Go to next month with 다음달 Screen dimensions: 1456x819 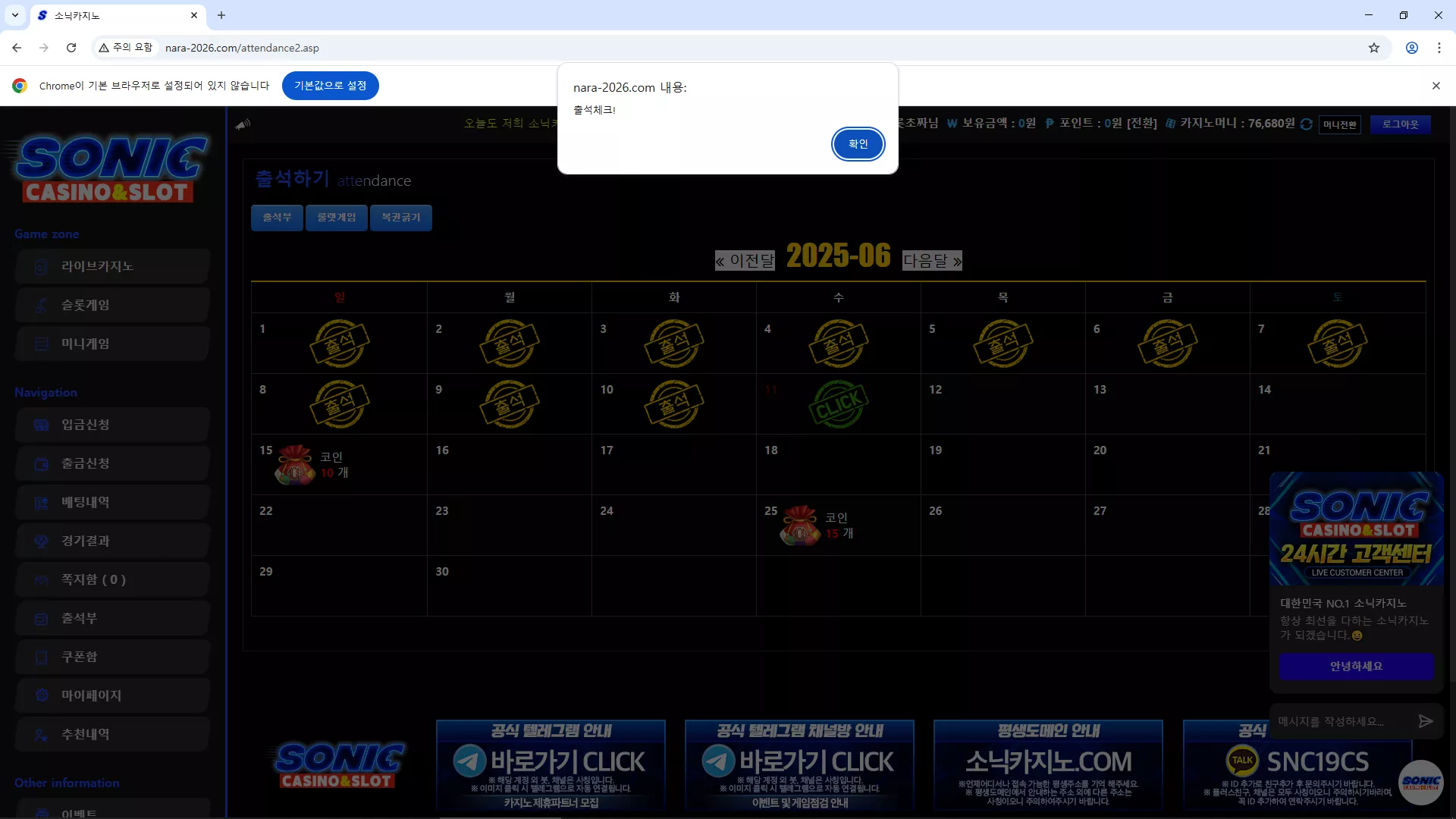pyautogui.click(x=932, y=261)
